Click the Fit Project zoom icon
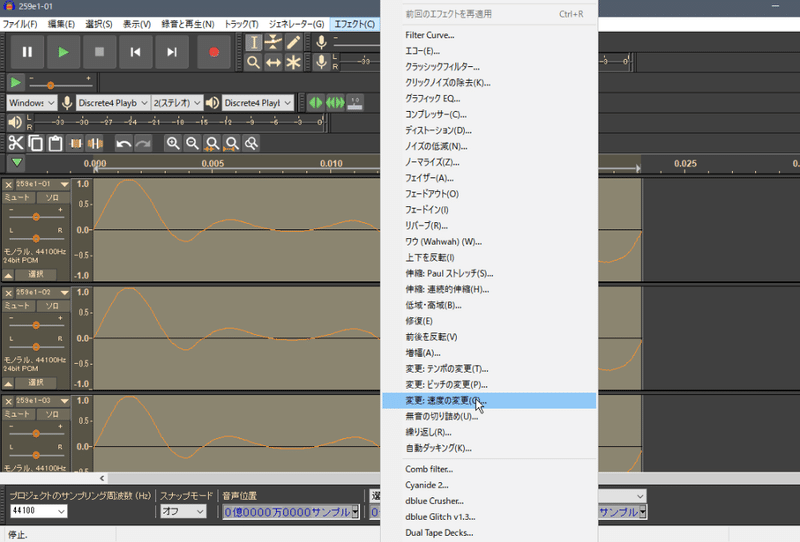 click(x=232, y=143)
